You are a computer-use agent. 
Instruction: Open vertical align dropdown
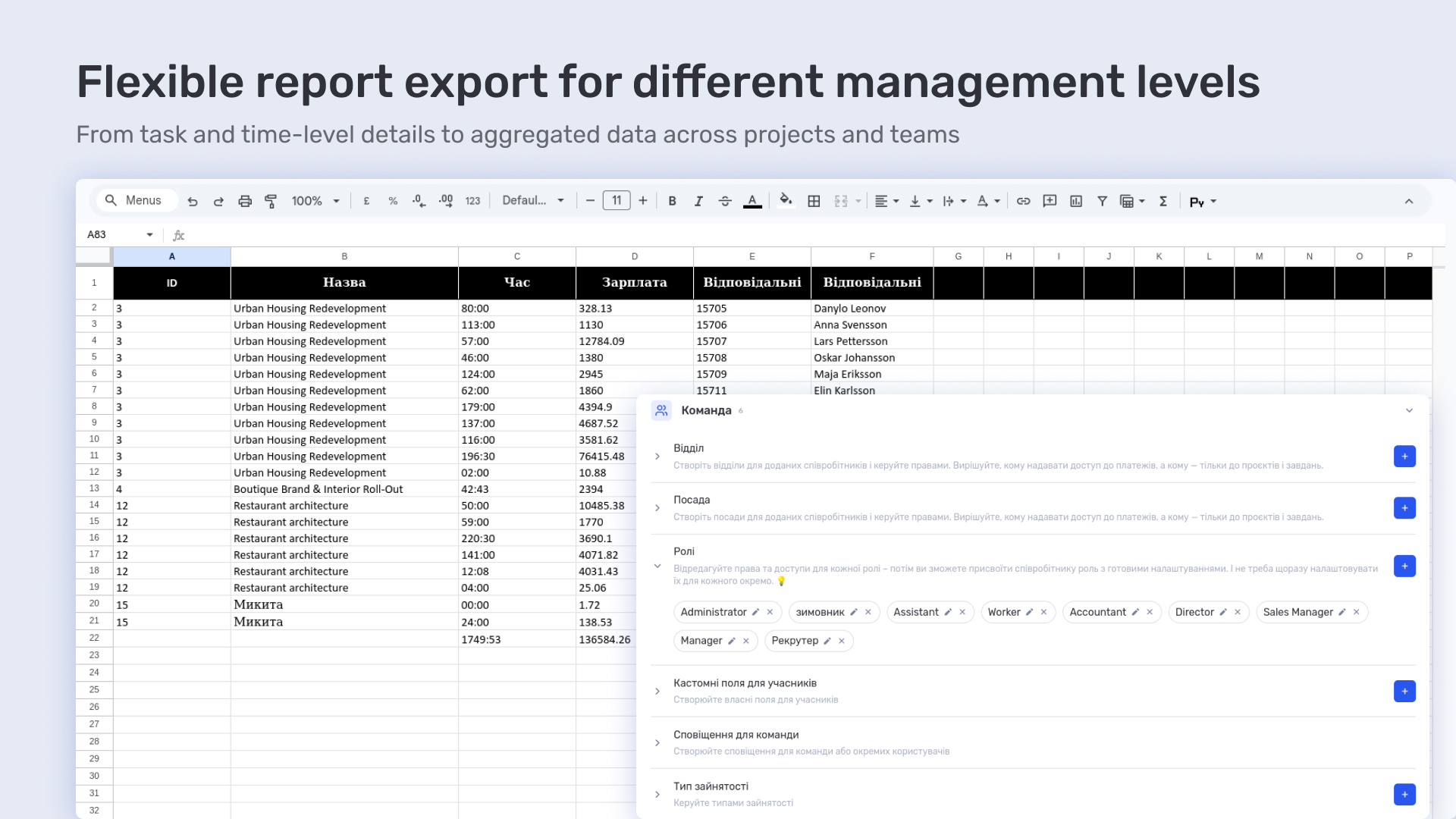[x=921, y=201]
